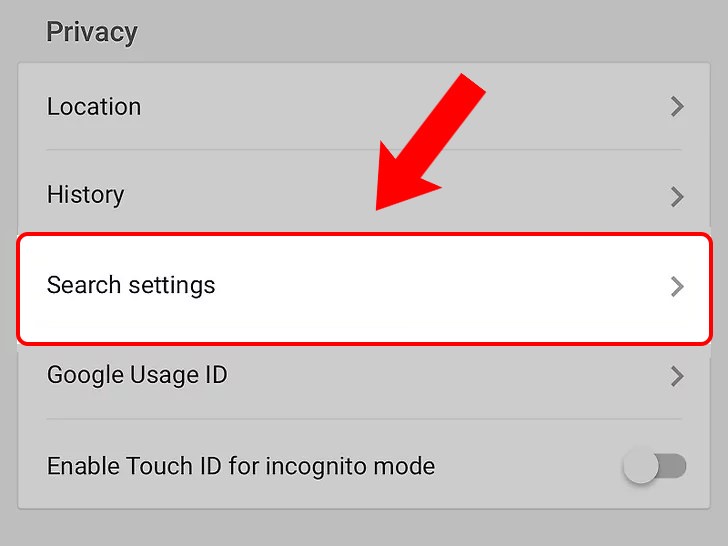Click the arrow icon beside Google Usage ID
728x546 pixels.
coord(677,376)
